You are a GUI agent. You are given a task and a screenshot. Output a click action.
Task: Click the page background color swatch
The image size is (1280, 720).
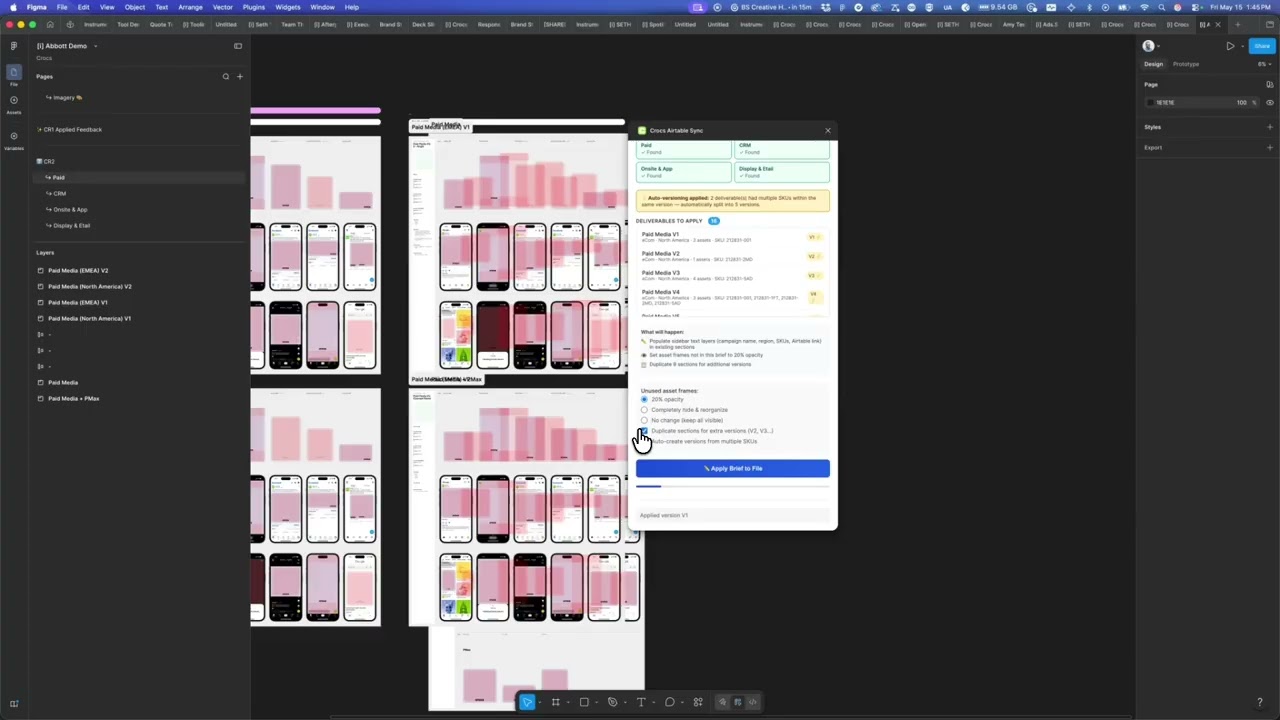(1150, 103)
